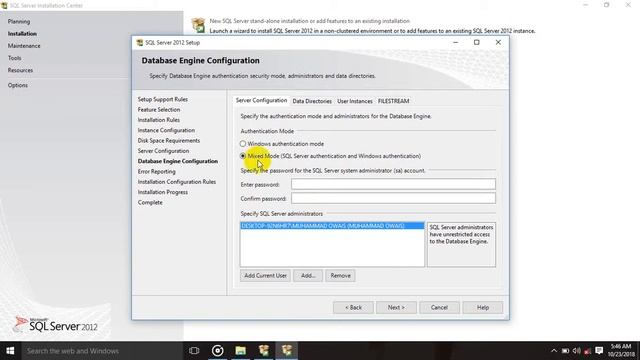Click Instance Configuration step
Screen dimensions: 640x360
pyautogui.click(x=166, y=130)
